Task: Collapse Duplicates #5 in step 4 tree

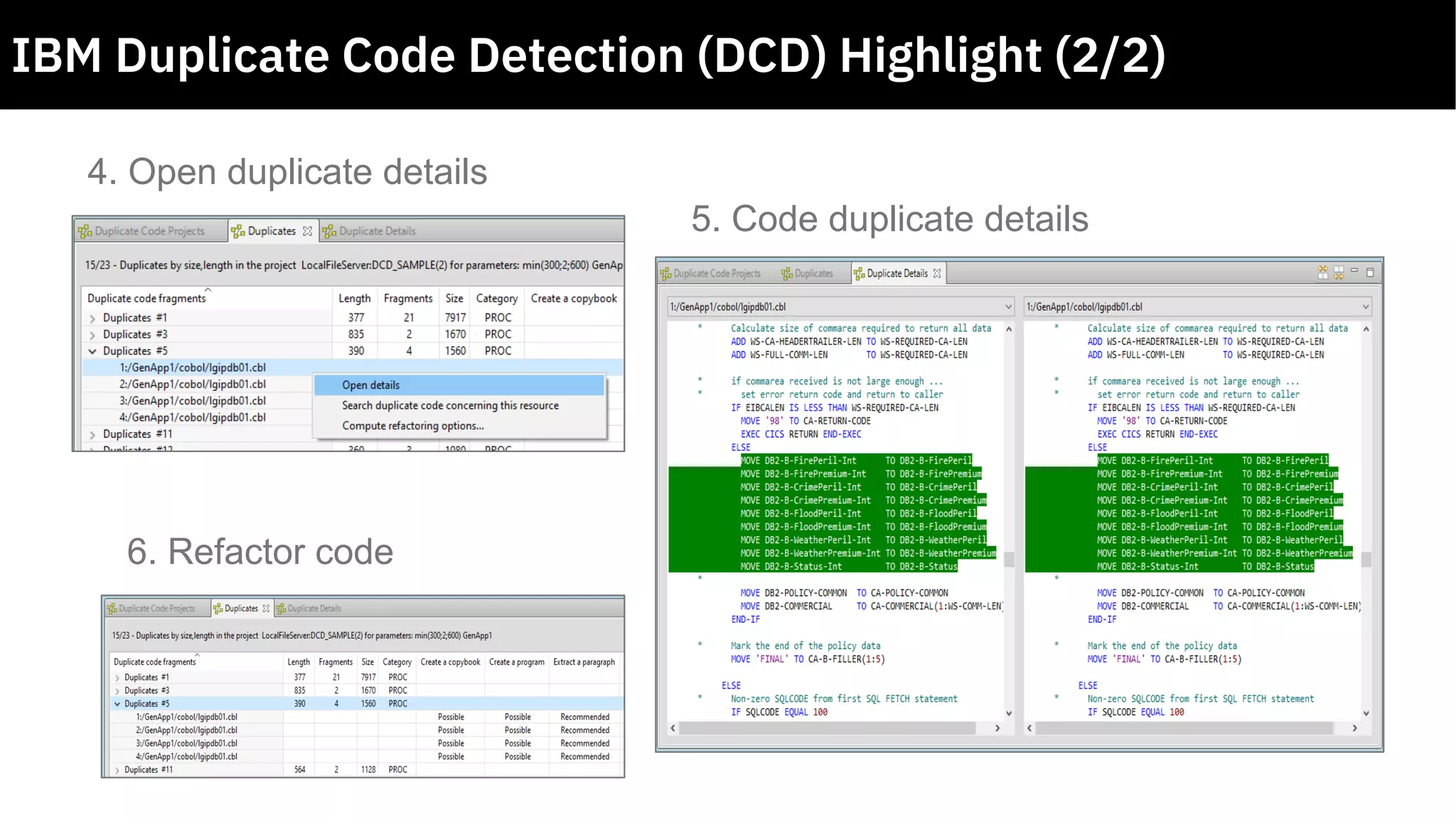Action: [92, 351]
